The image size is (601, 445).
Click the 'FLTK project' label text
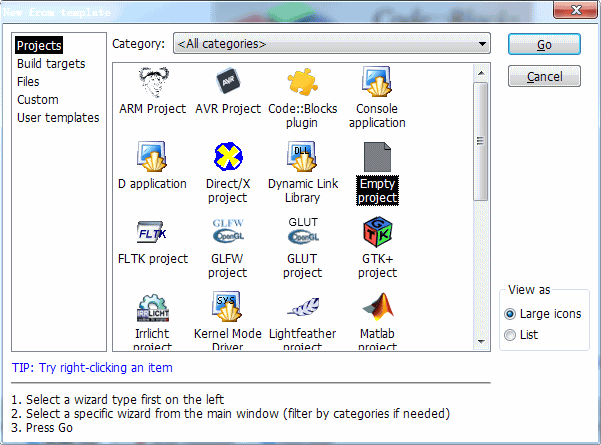[x=153, y=259]
